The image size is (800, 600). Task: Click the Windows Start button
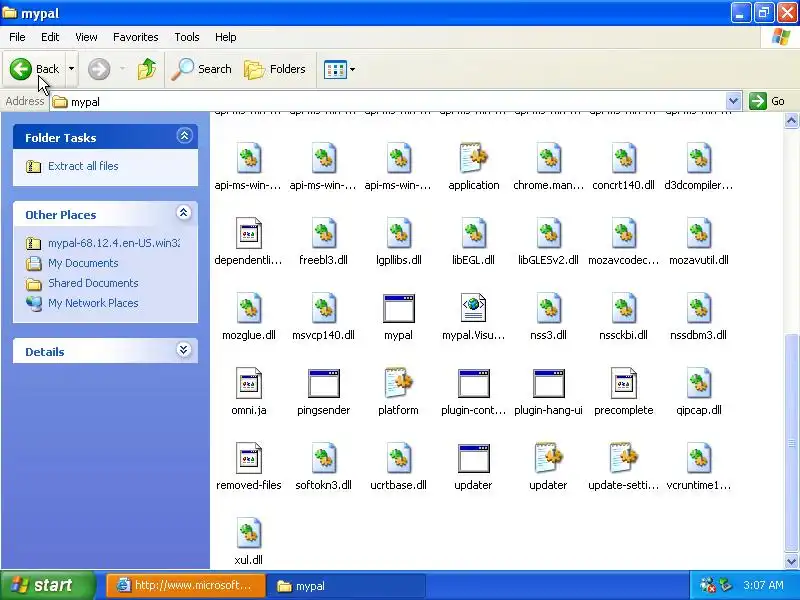pos(47,585)
